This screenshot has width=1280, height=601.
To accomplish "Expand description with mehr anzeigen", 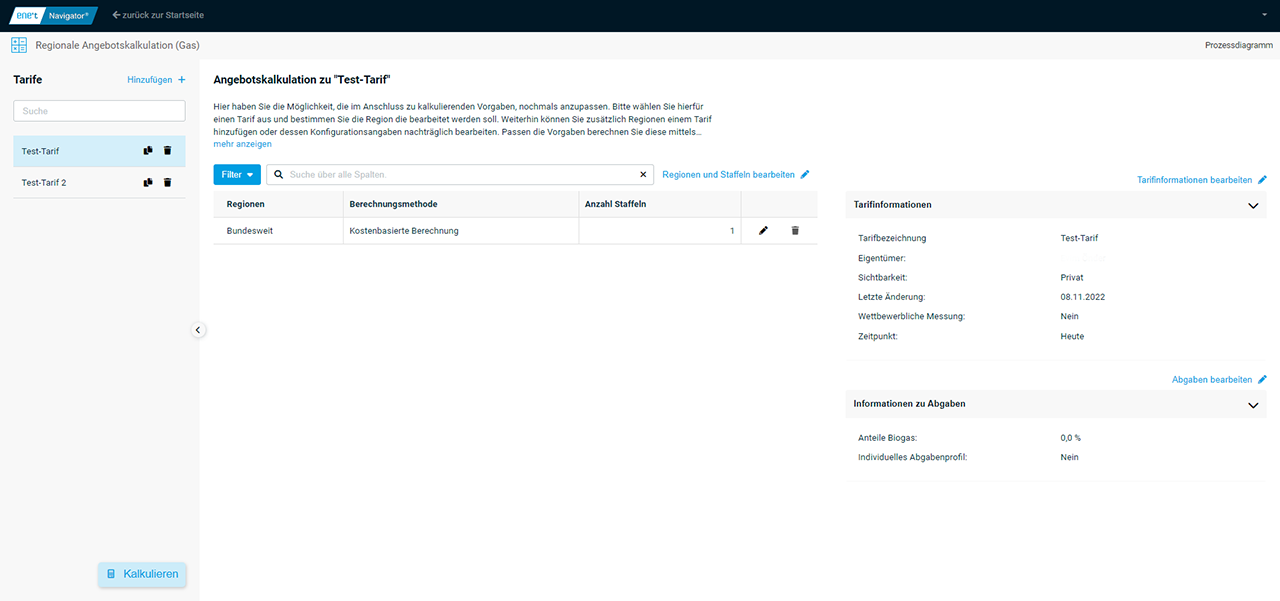I will (x=242, y=144).
